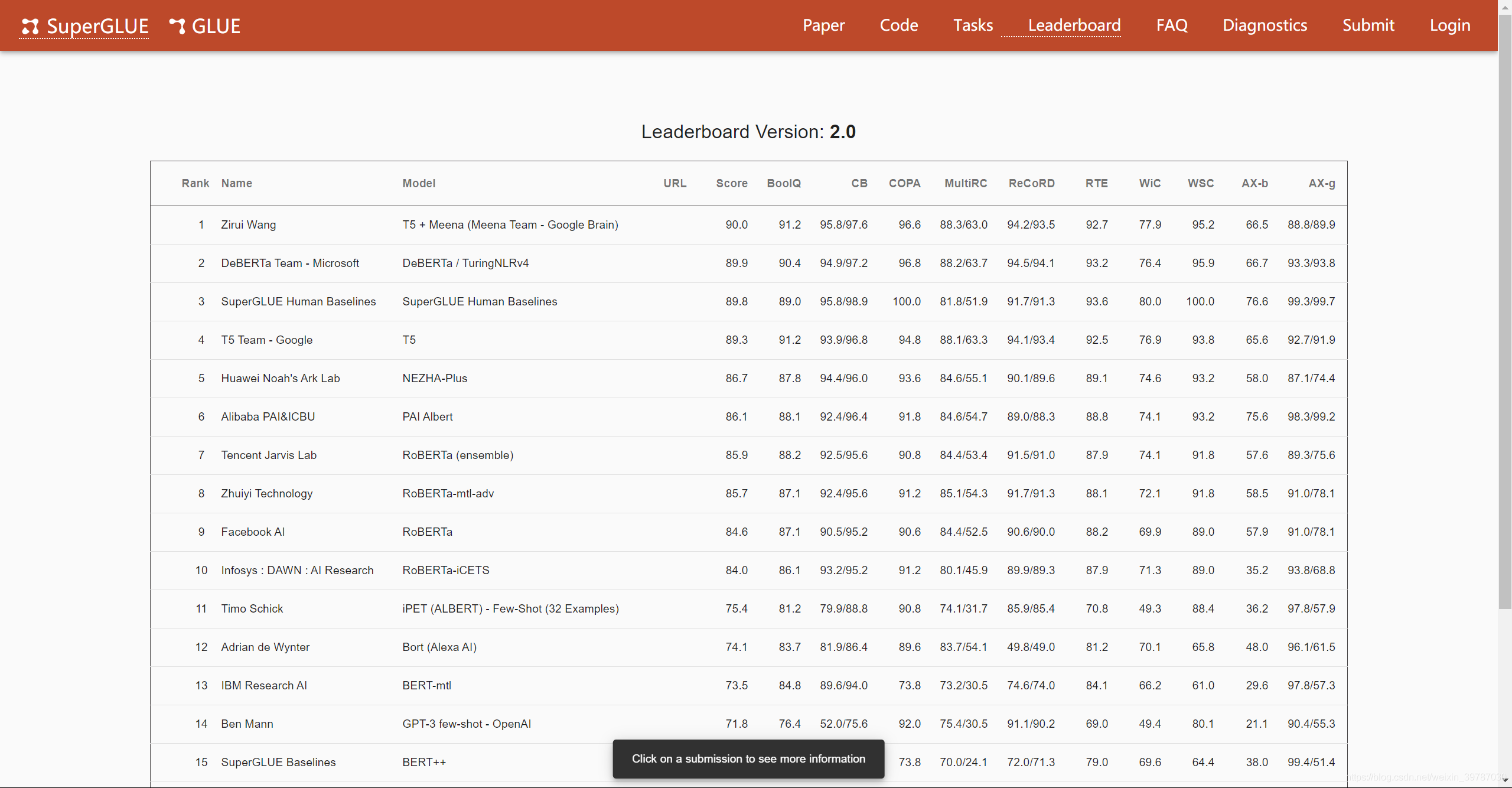Viewport: 1512px width, 788px height.
Task: Open the SuperGLUE Baselines row
Action: (x=749, y=763)
